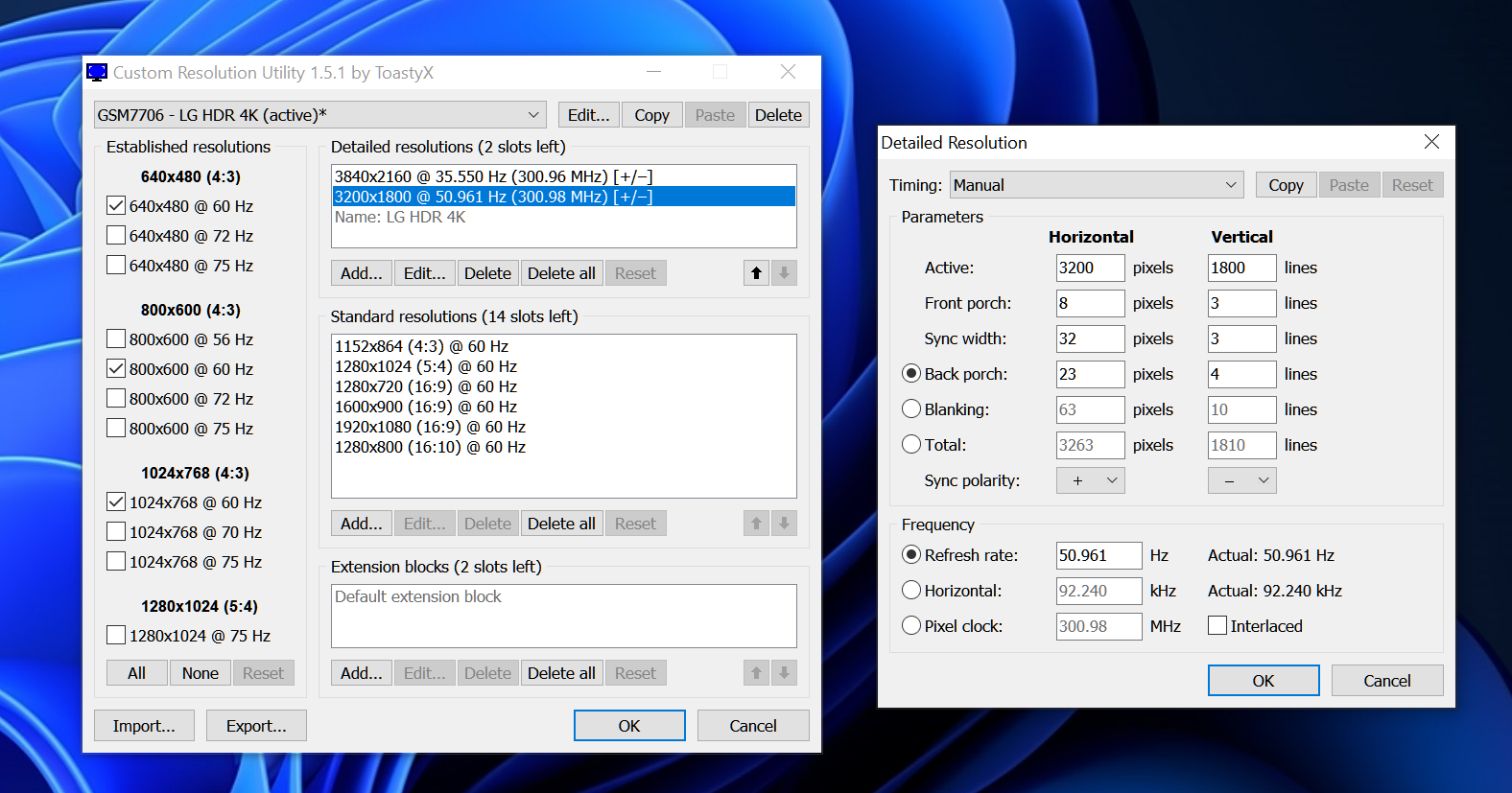Select the 3840x2160 @ 35.550 Hz entry

click(x=493, y=176)
